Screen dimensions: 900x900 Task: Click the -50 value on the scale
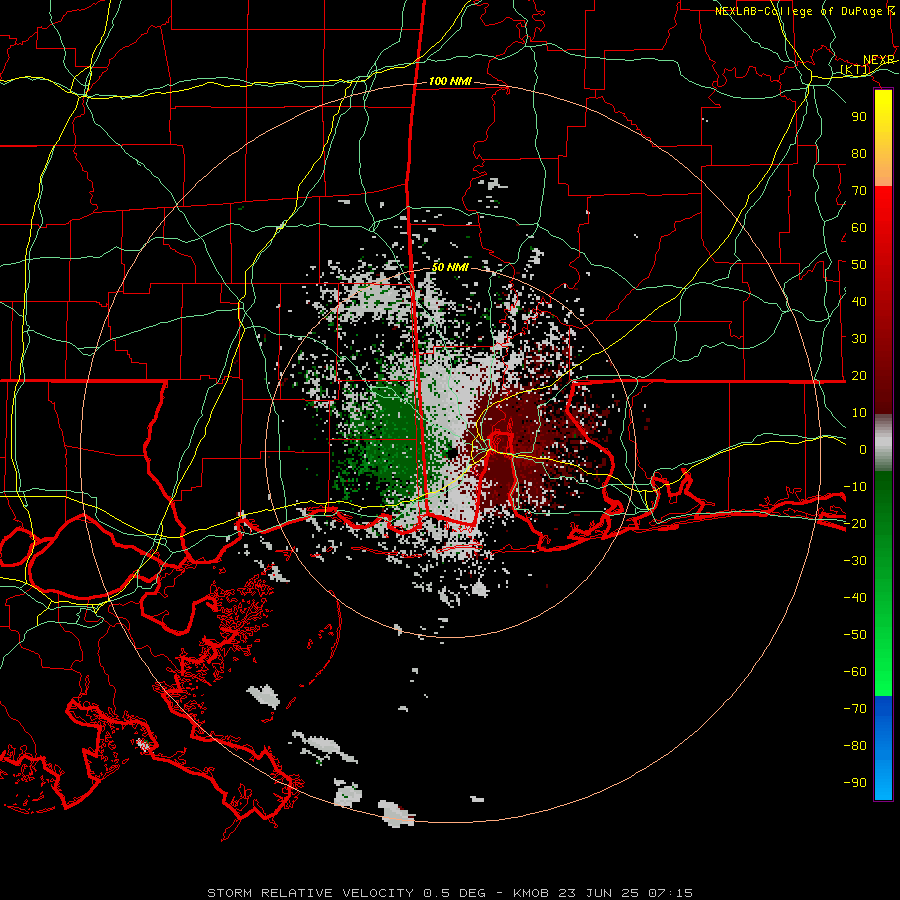(855, 635)
